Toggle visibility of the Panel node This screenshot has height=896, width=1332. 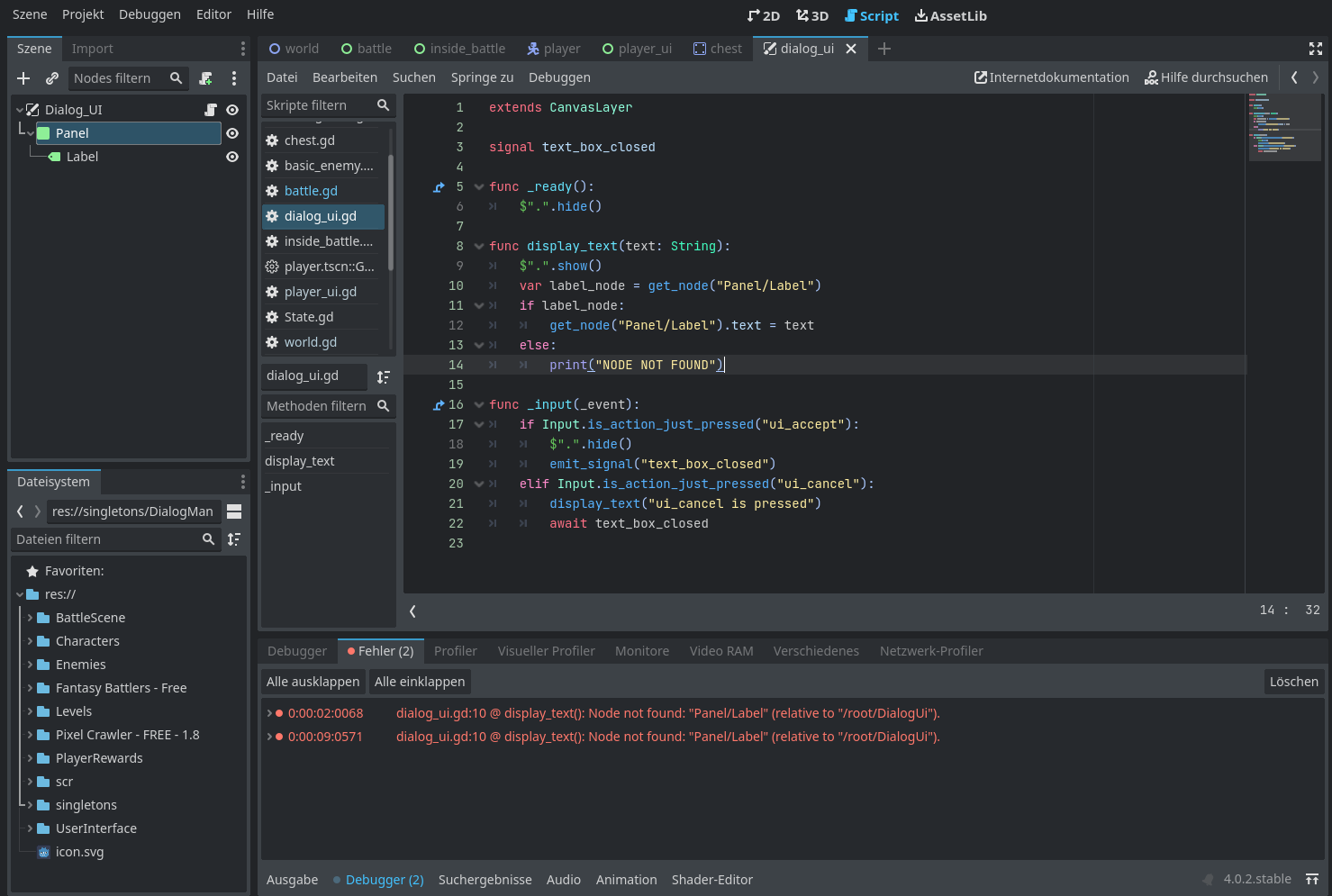[x=232, y=133]
